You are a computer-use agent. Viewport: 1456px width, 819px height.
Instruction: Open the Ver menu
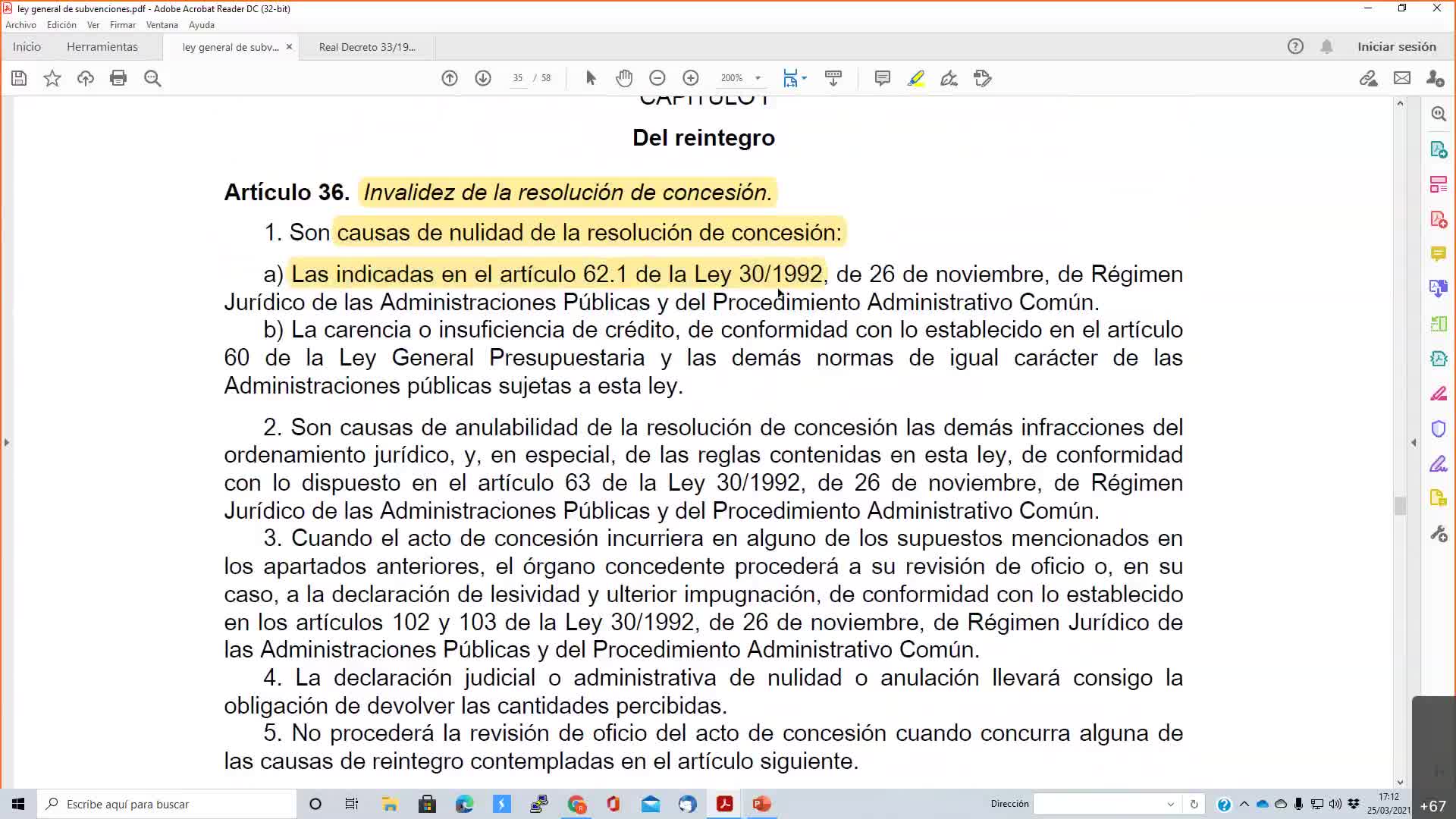tap(93, 25)
